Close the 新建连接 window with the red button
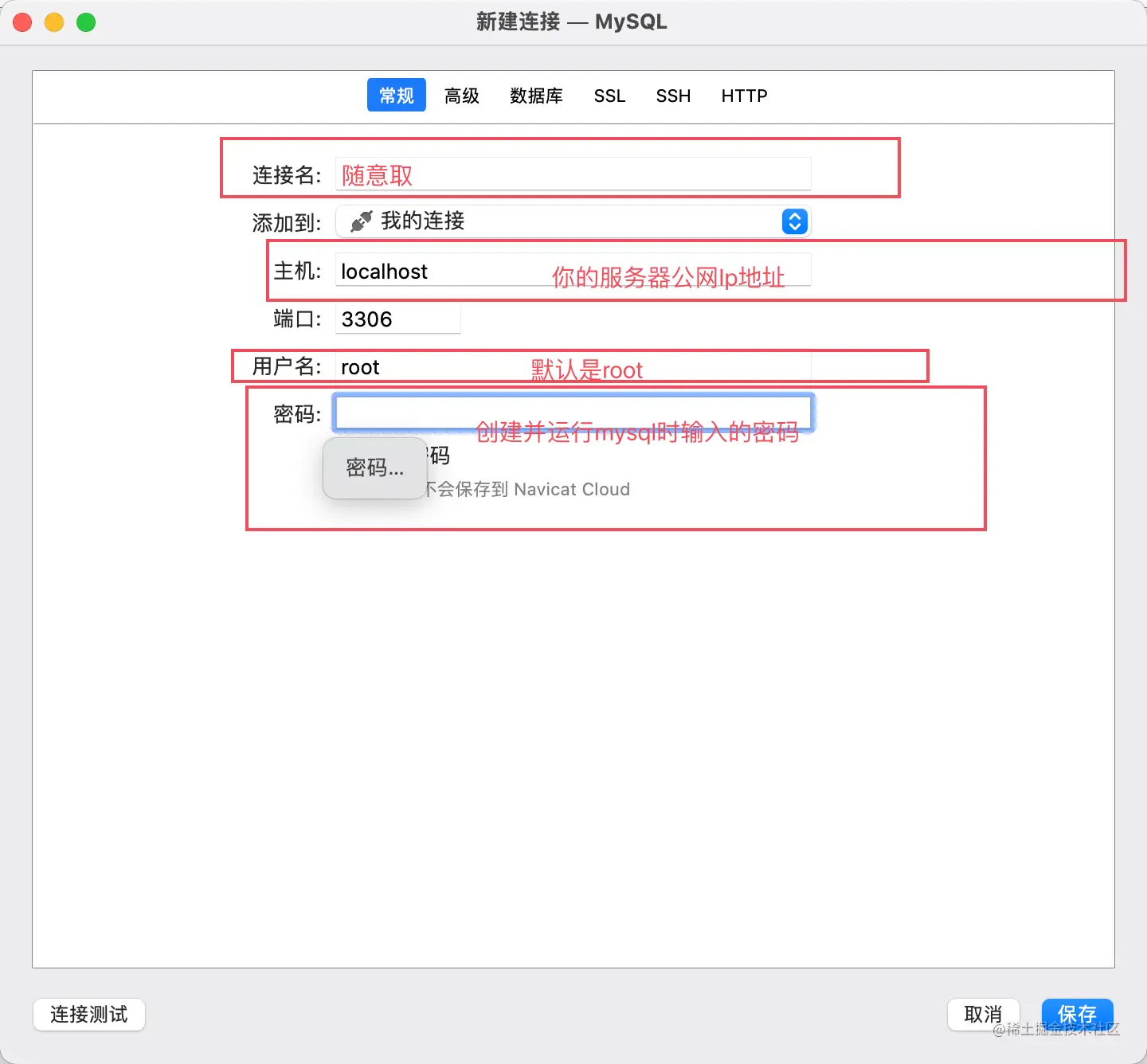1147x1064 pixels. point(22,22)
